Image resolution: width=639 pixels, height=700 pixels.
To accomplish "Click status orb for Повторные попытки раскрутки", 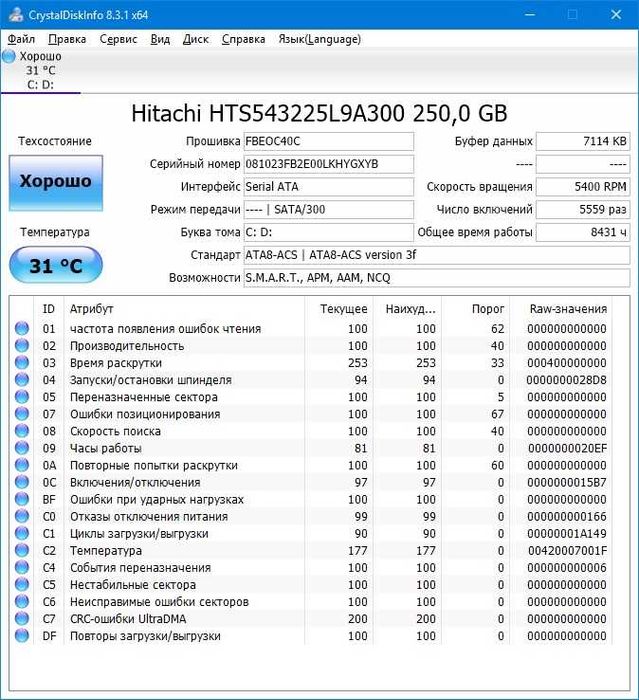I will [21, 465].
